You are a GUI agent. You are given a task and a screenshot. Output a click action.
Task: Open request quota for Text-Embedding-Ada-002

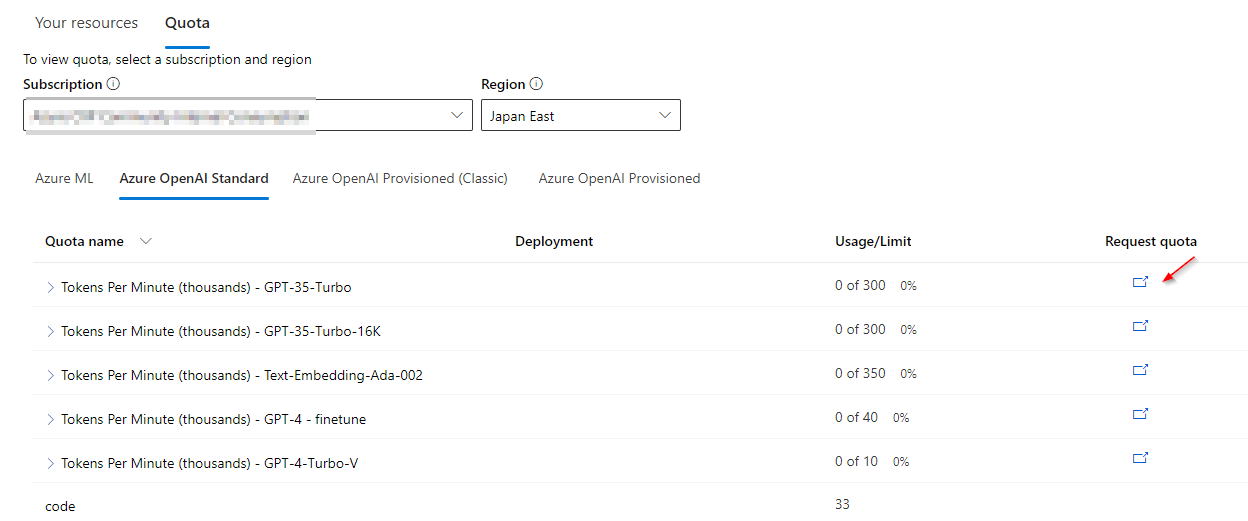point(1140,370)
